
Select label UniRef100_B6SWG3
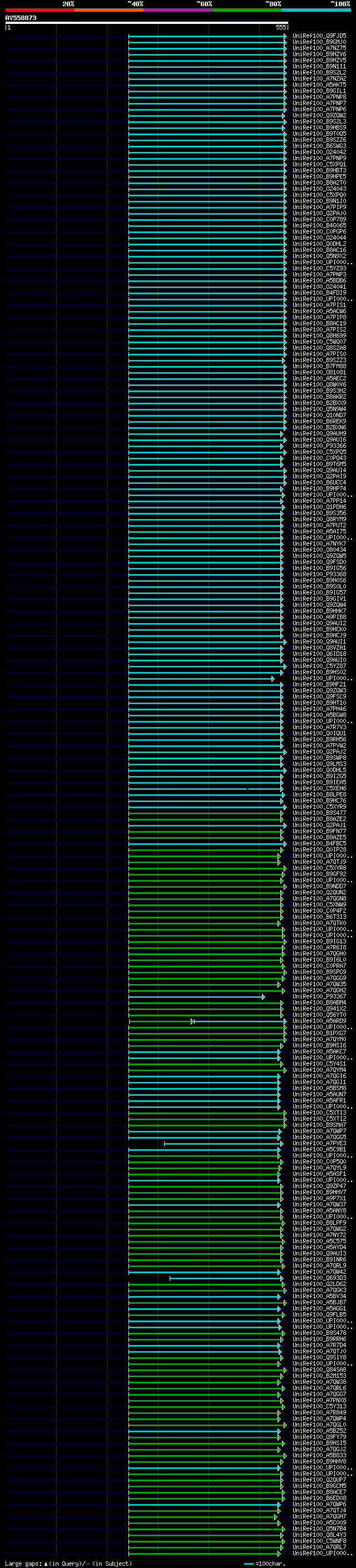point(319,146)
